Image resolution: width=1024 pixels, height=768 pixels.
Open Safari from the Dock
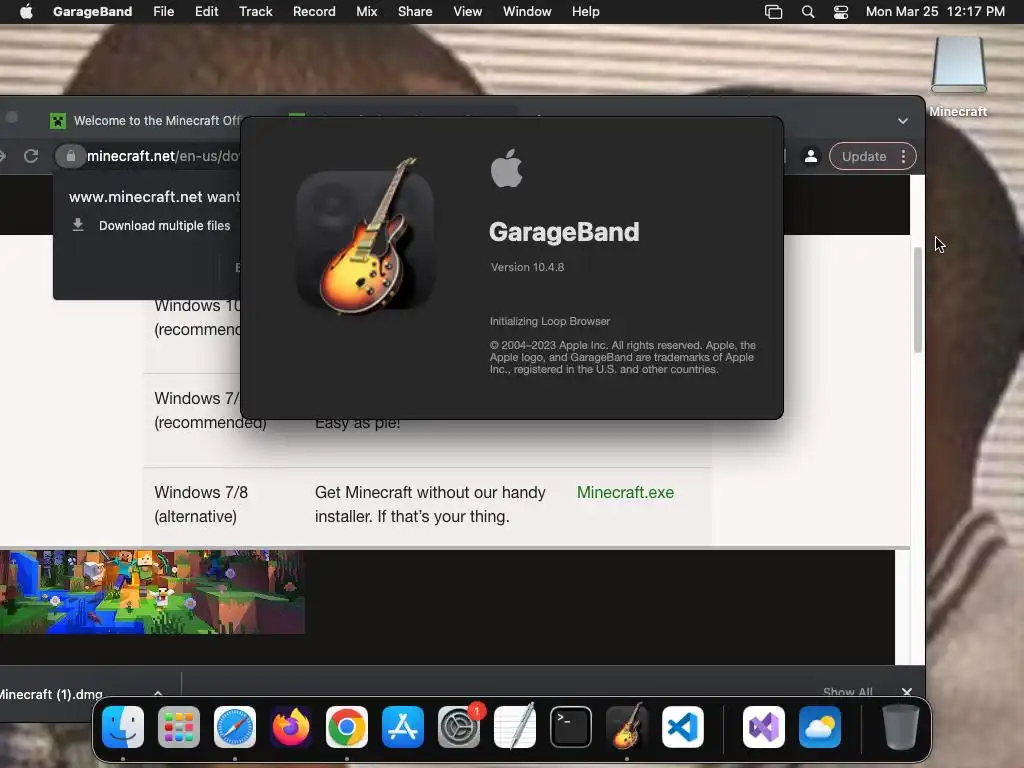tap(235, 727)
